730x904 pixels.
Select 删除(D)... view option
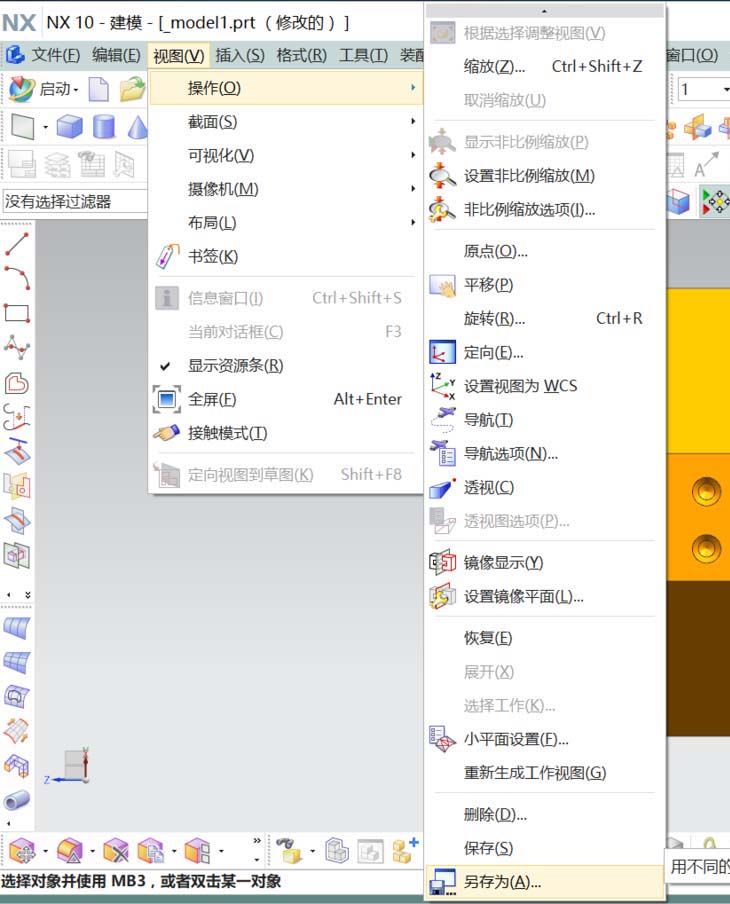coord(544,814)
